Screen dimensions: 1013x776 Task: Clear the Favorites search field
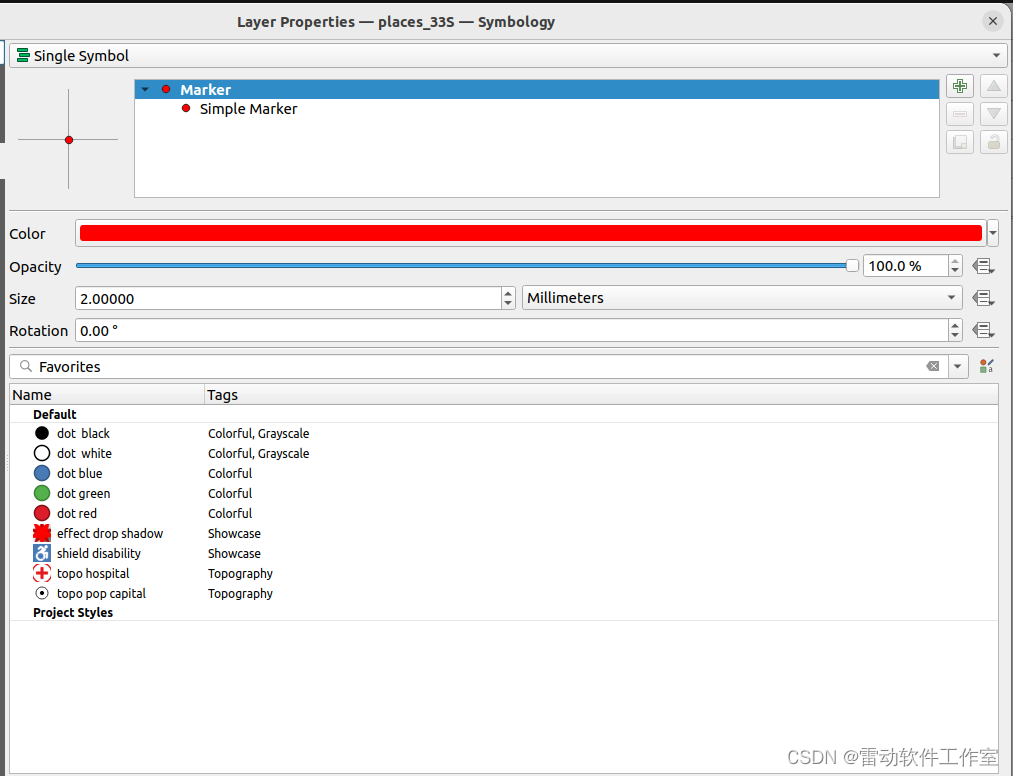coord(932,366)
